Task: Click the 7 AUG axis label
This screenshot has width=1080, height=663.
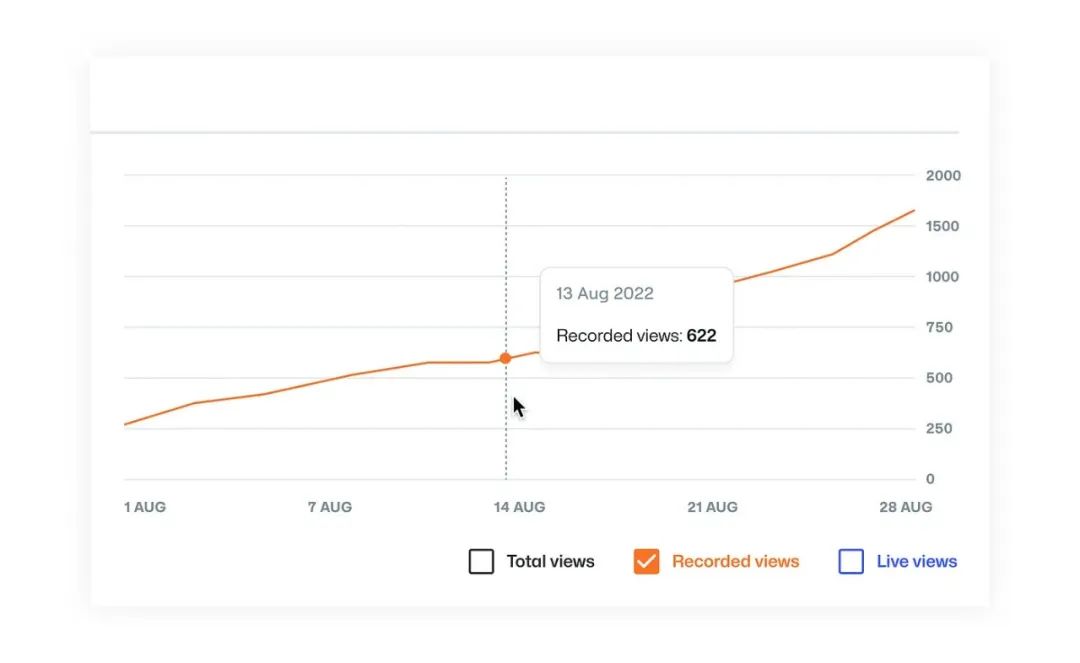Action: (329, 507)
